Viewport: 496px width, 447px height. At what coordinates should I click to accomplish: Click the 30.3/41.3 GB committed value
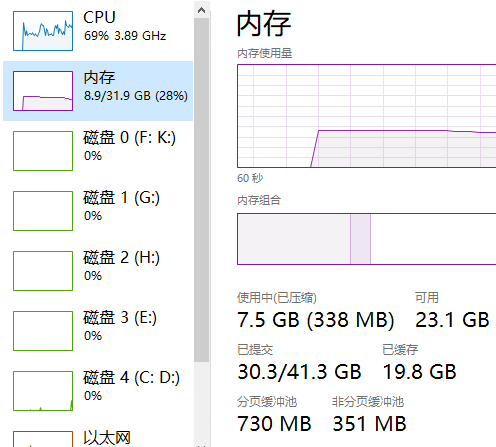pos(299,372)
